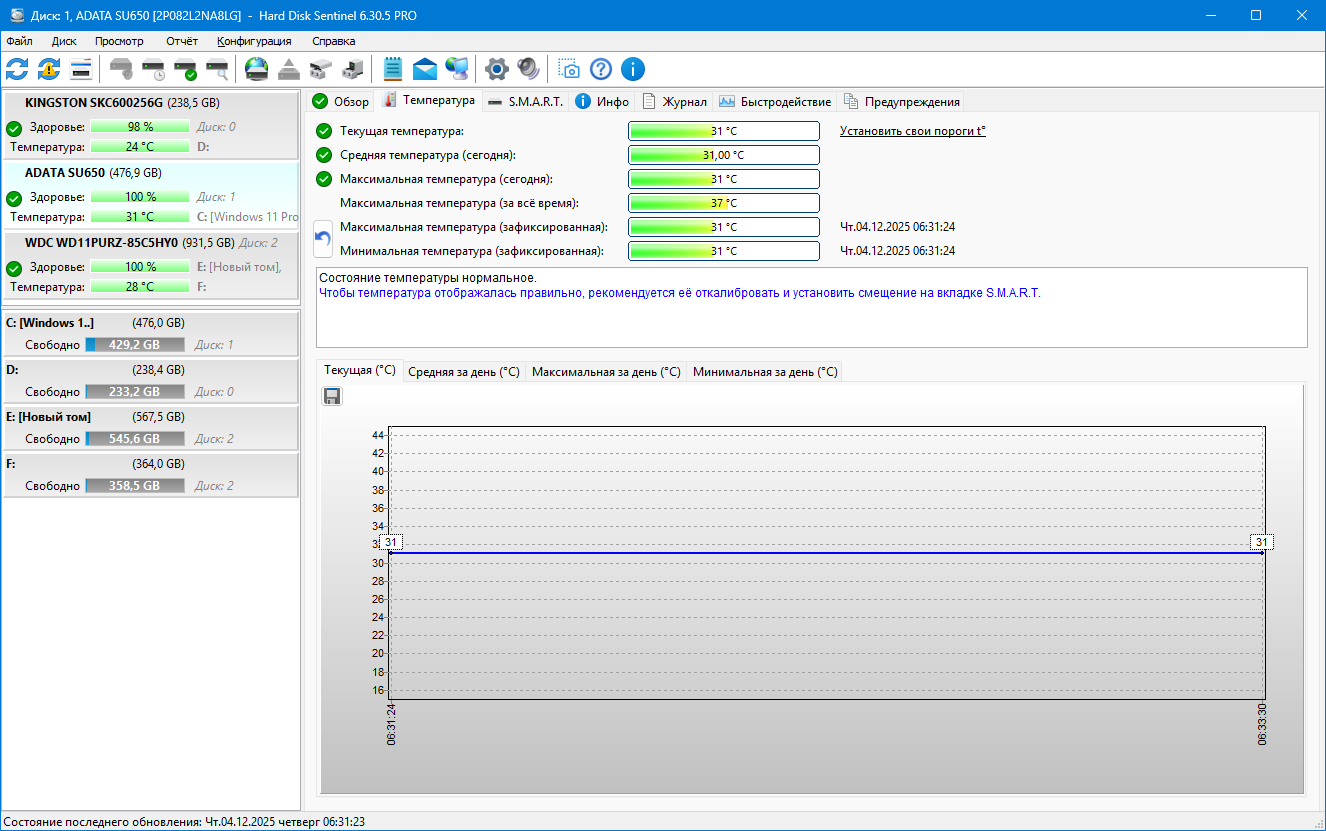The height and width of the screenshot is (831, 1326).
Task: Take a screenshot with the camera icon
Action: tap(568, 69)
